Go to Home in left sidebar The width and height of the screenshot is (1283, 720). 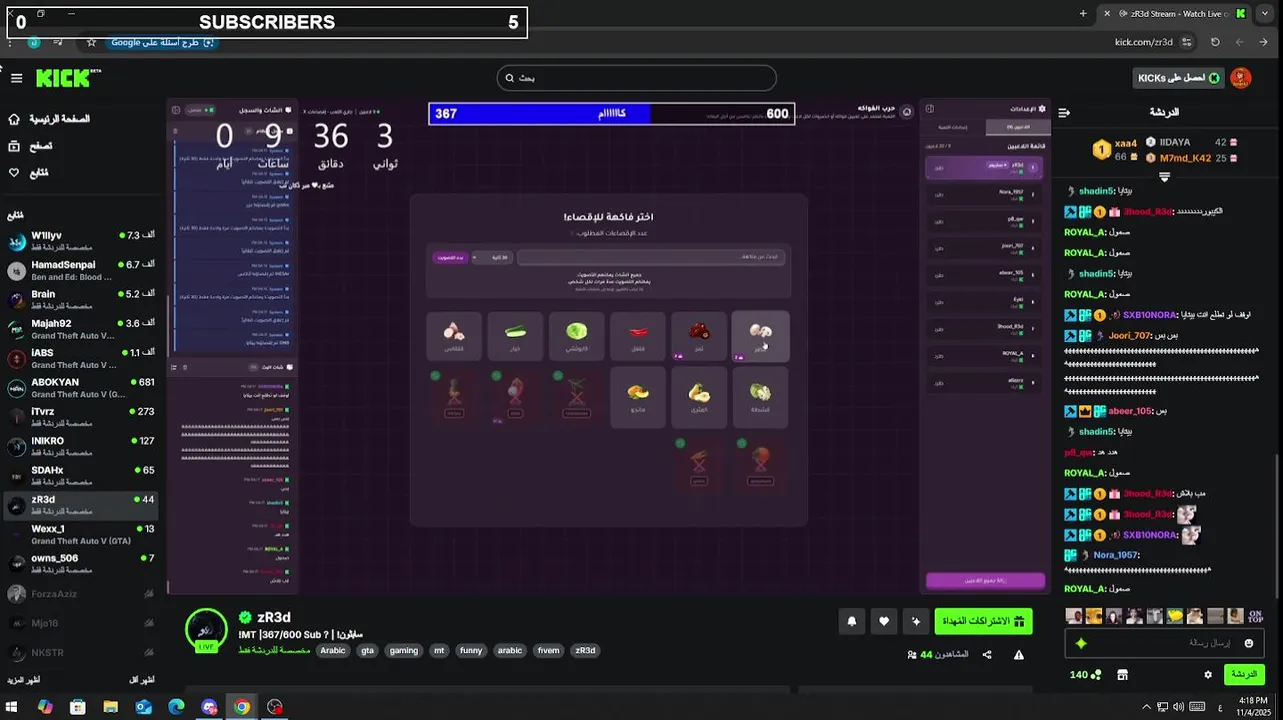49,119
